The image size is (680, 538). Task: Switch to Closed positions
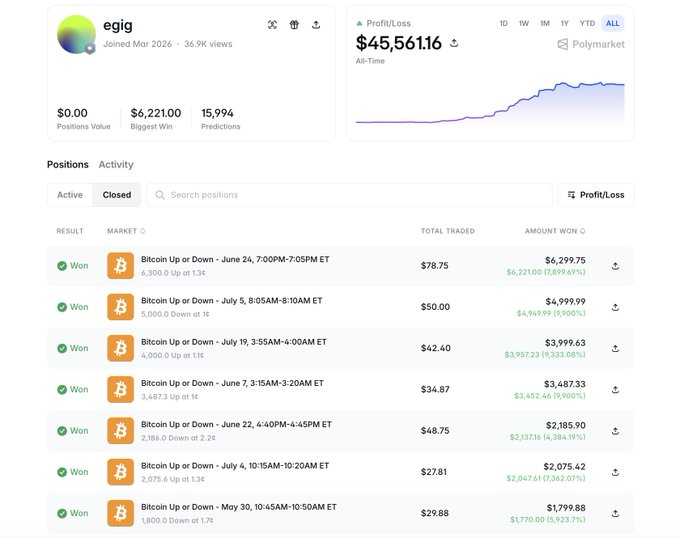[x=117, y=195]
